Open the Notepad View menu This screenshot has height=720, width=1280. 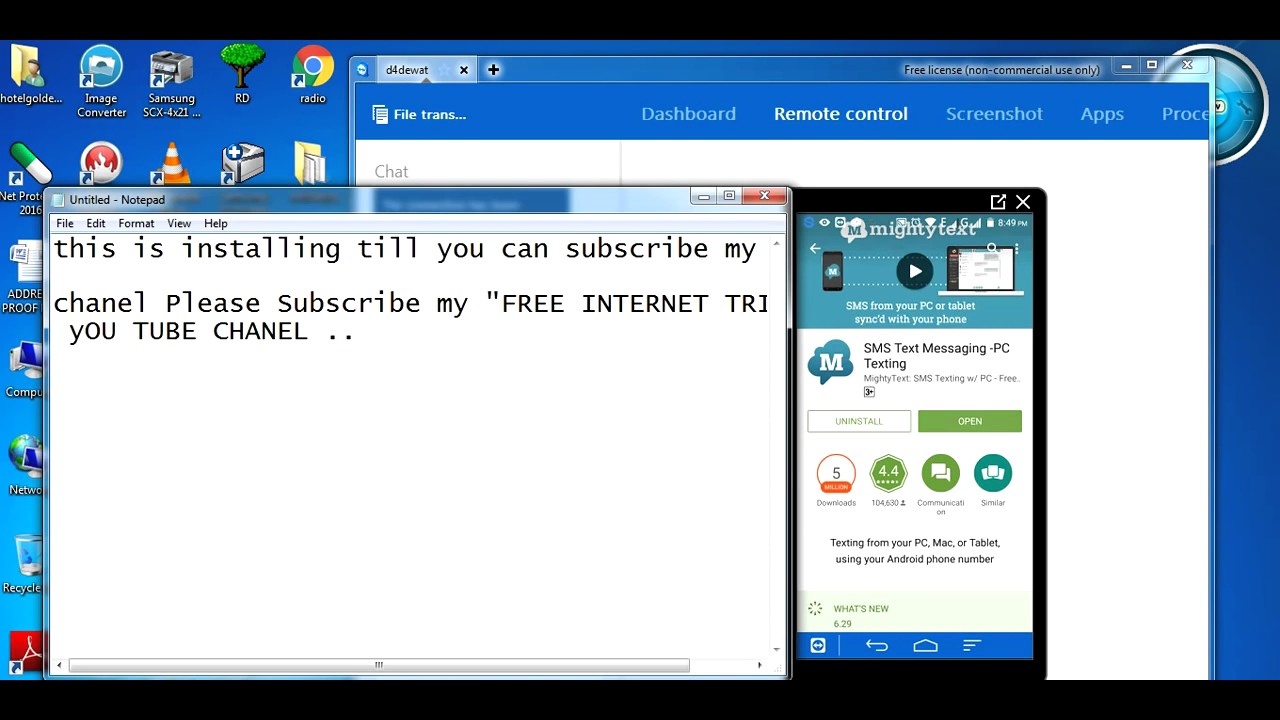pyautogui.click(x=179, y=223)
